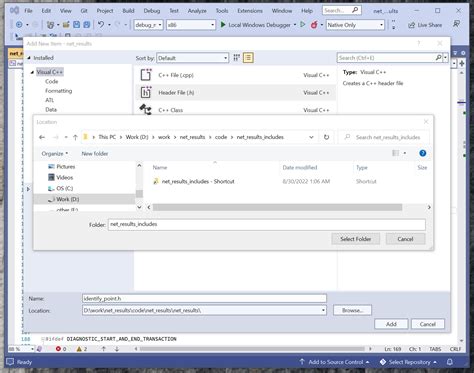Click the Search net_results_includes field
The image size is (474, 373).
pyautogui.click(x=384, y=137)
